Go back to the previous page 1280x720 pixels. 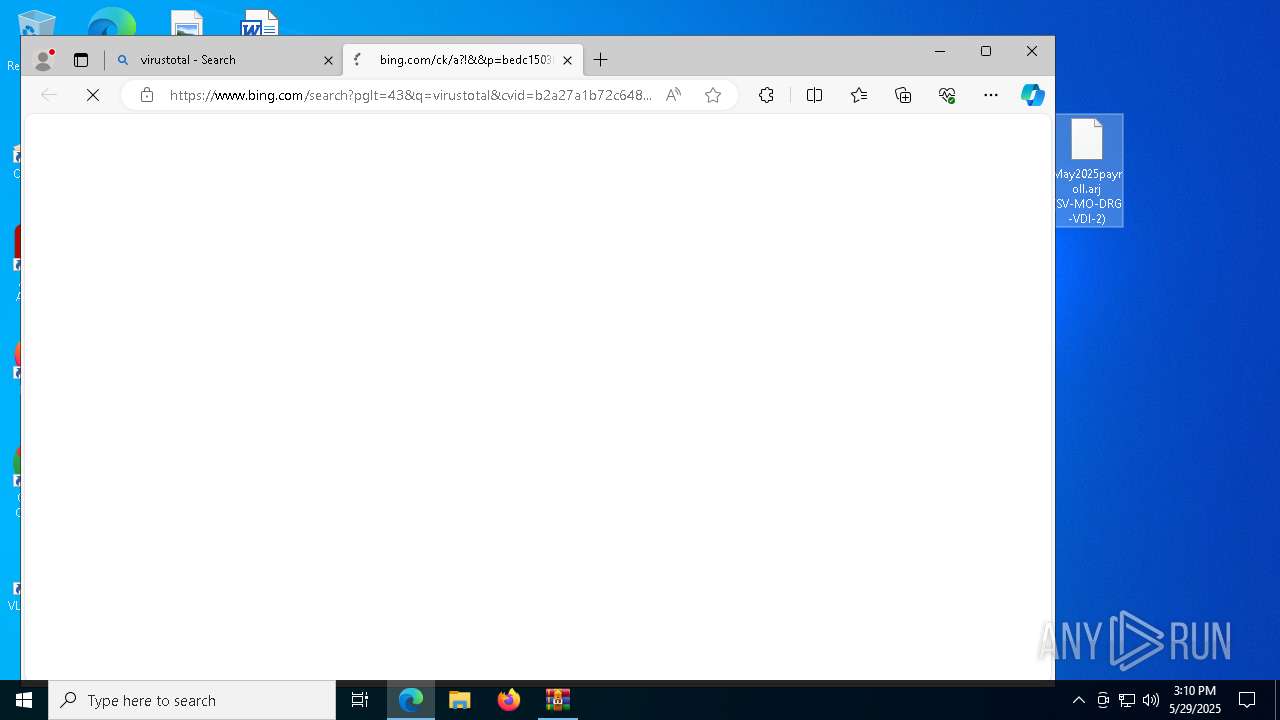49,95
